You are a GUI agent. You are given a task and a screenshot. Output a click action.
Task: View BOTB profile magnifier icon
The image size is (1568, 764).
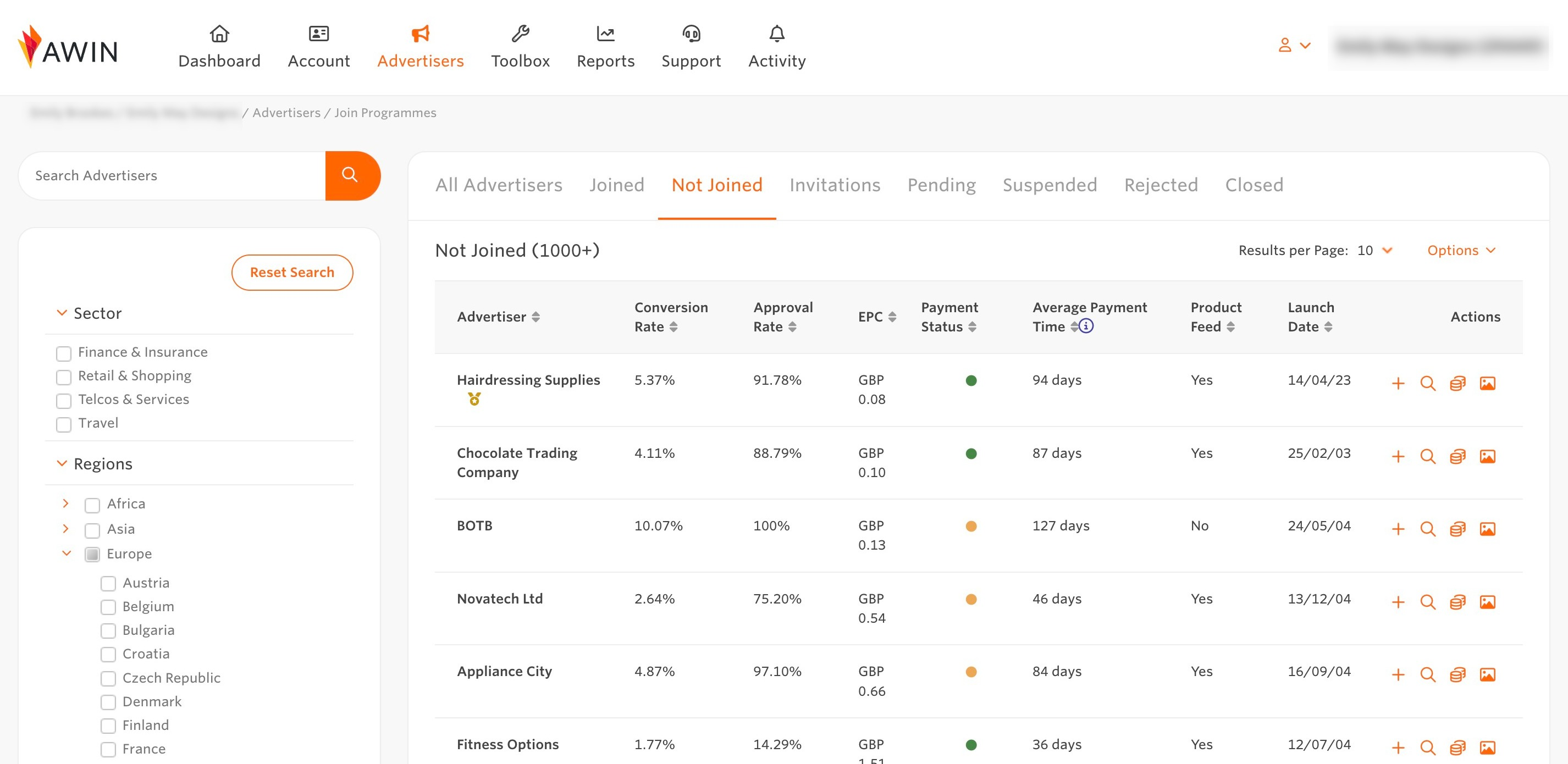point(1427,528)
